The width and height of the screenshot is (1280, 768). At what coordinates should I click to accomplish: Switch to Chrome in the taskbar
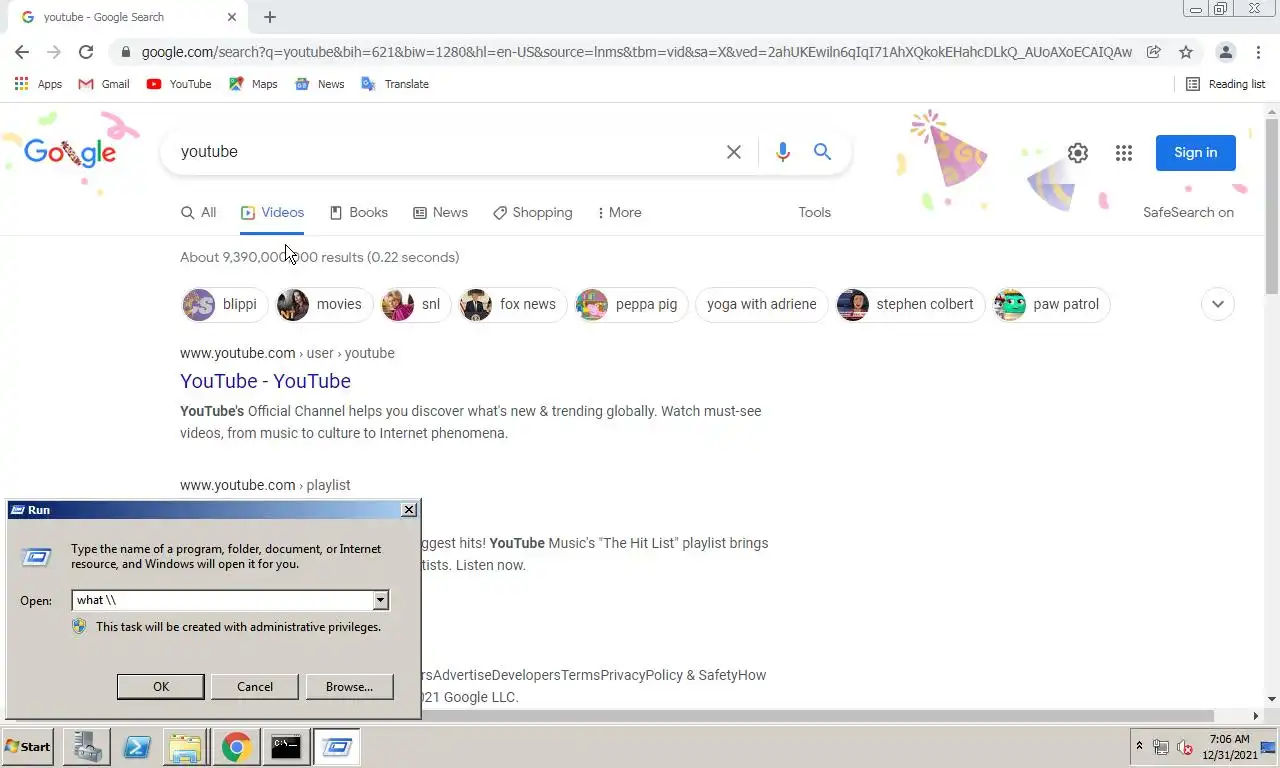coord(236,747)
